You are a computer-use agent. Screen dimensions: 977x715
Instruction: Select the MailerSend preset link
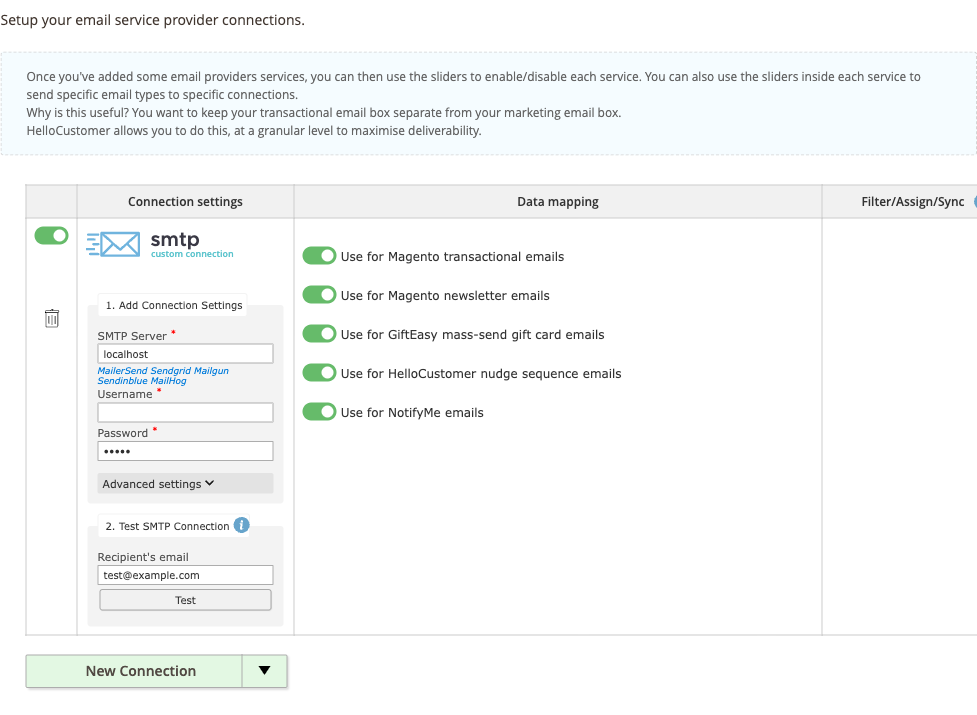[122, 371]
